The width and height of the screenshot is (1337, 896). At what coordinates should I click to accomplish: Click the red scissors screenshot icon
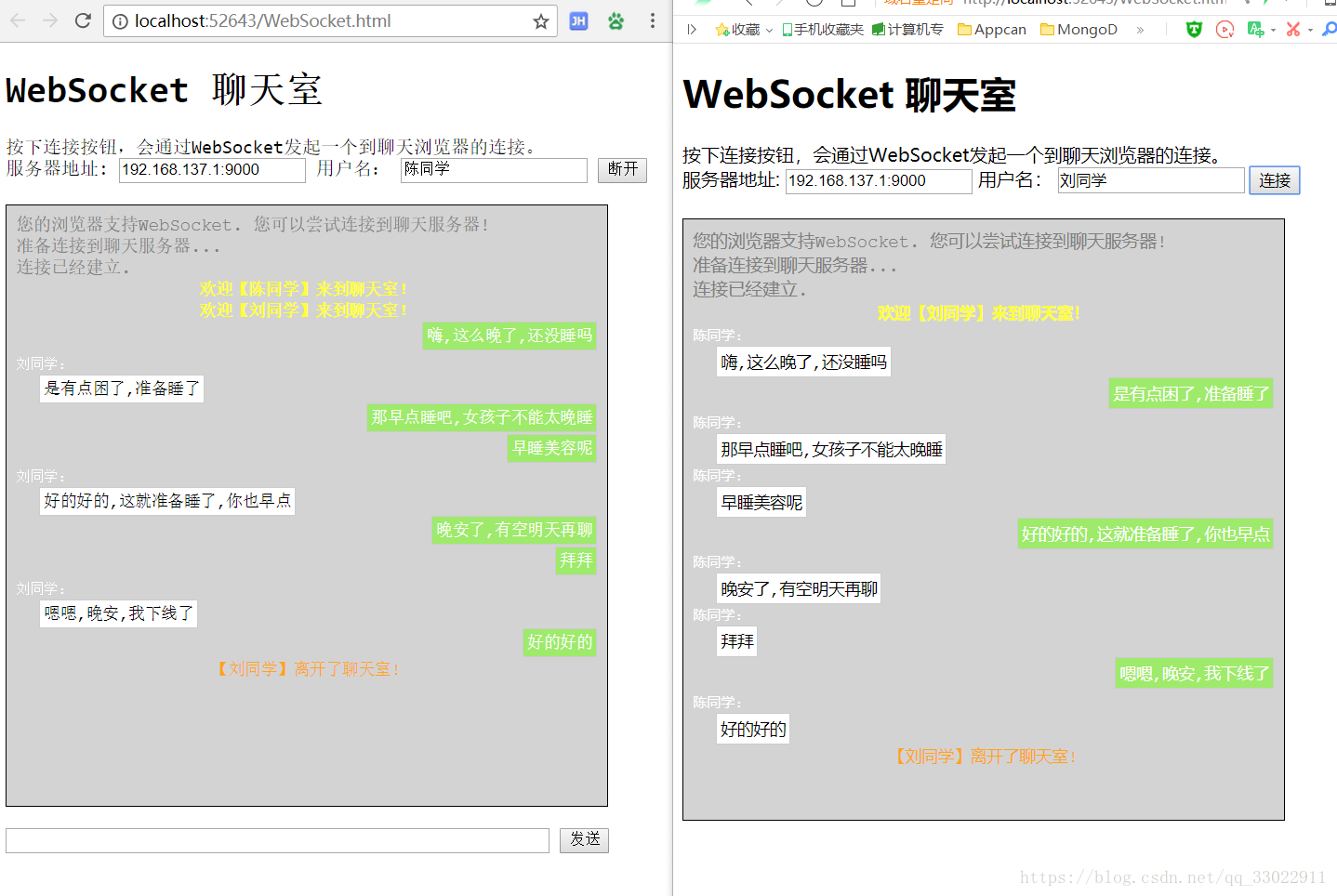pos(1292,30)
